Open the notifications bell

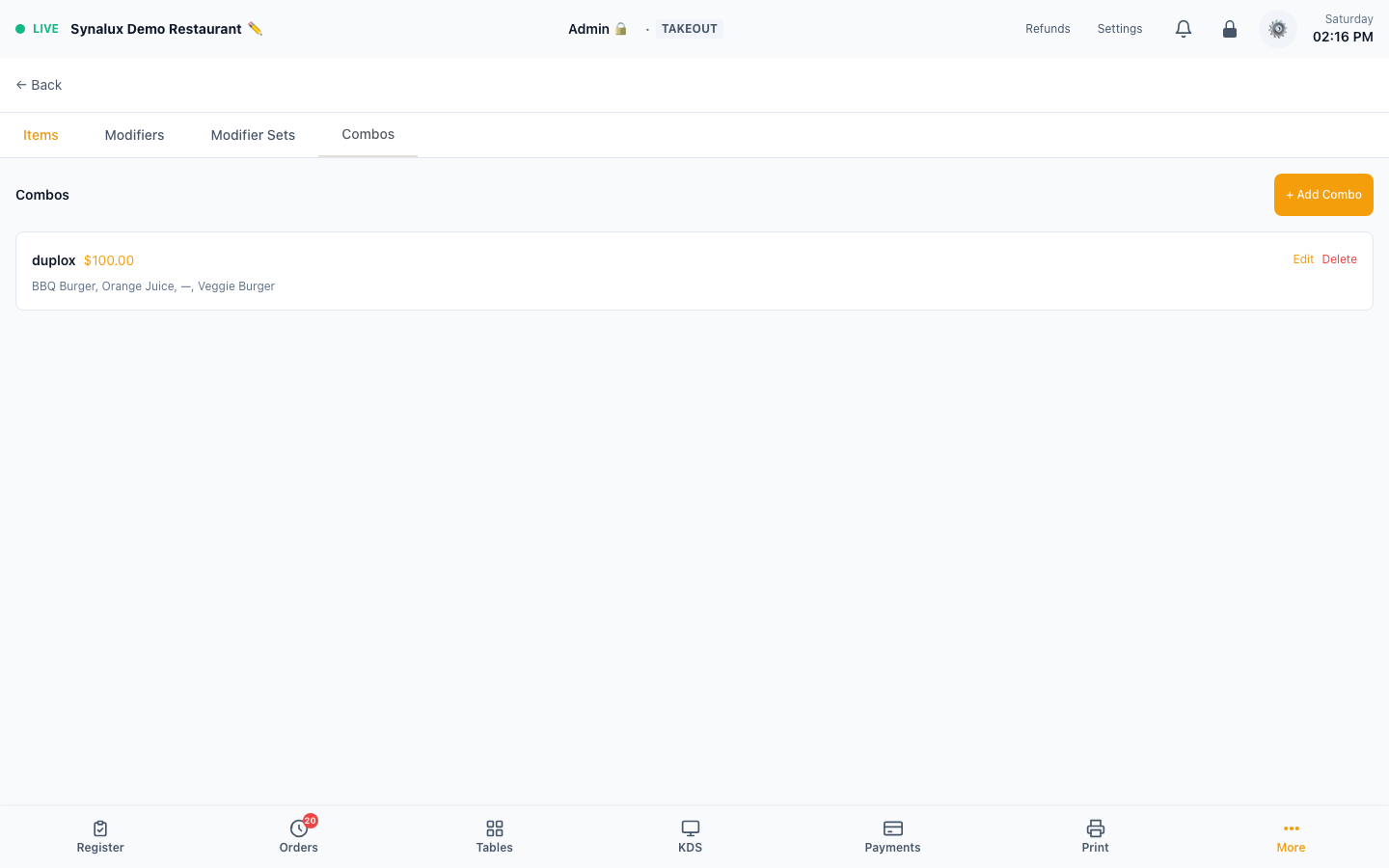(1184, 29)
